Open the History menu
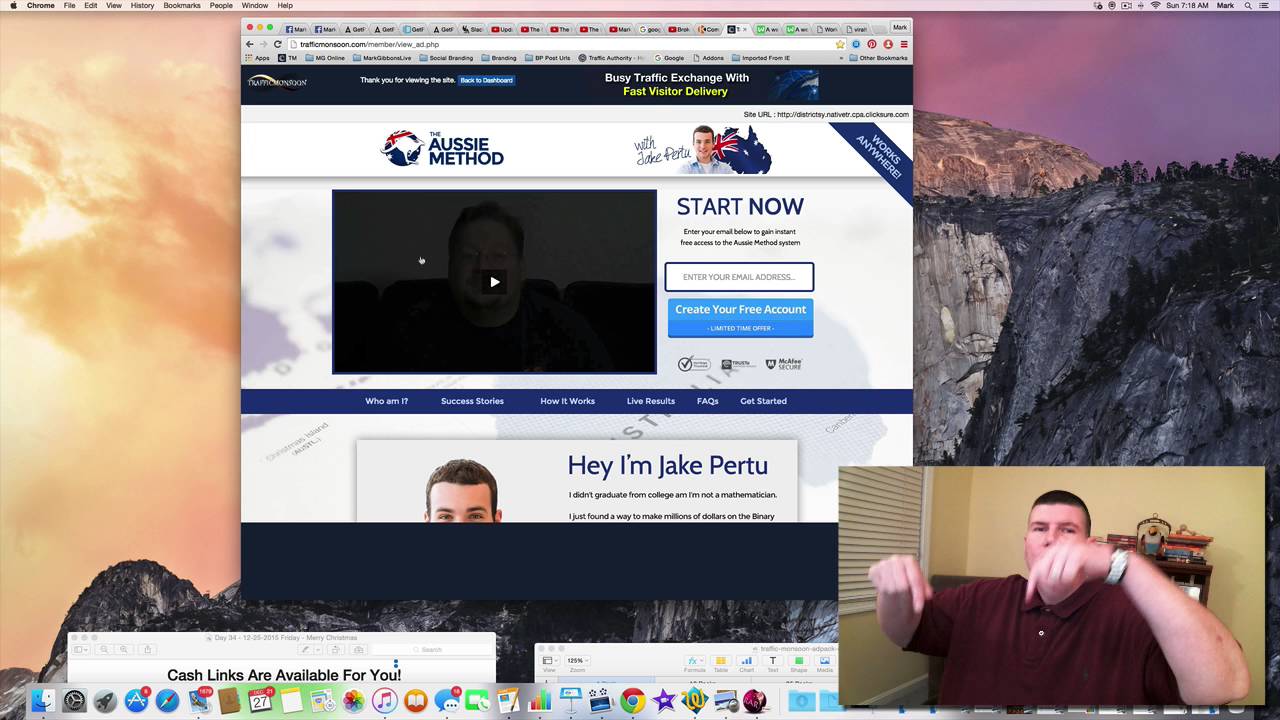1280x720 pixels. (x=142, y=6)
